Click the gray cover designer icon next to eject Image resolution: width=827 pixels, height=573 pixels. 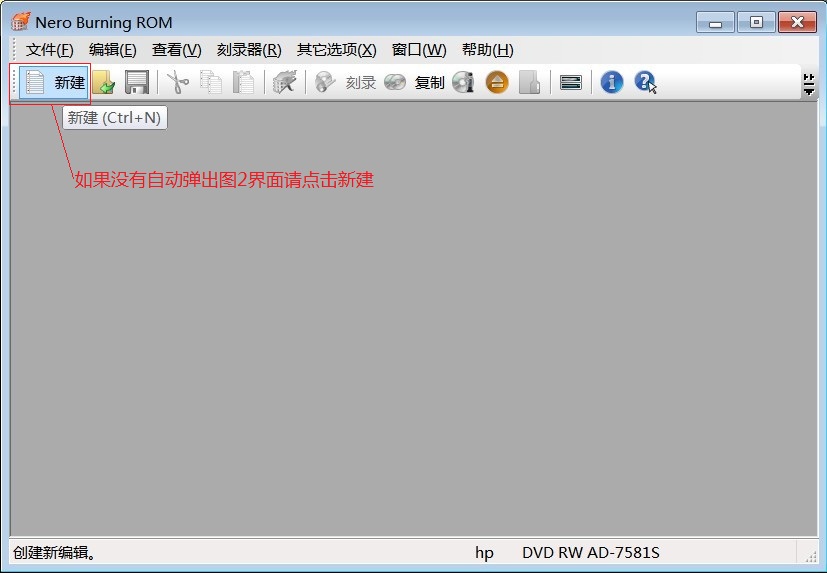tap(530, 83)
